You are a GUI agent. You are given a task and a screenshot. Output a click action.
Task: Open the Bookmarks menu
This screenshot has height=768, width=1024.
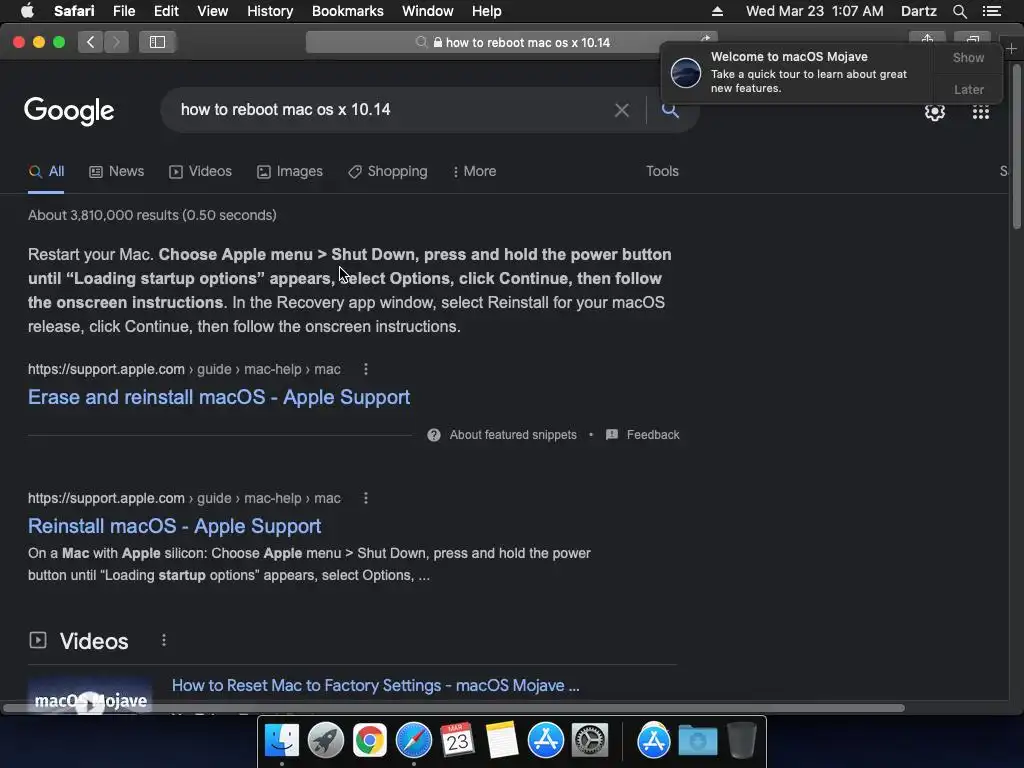click(347, 11)
